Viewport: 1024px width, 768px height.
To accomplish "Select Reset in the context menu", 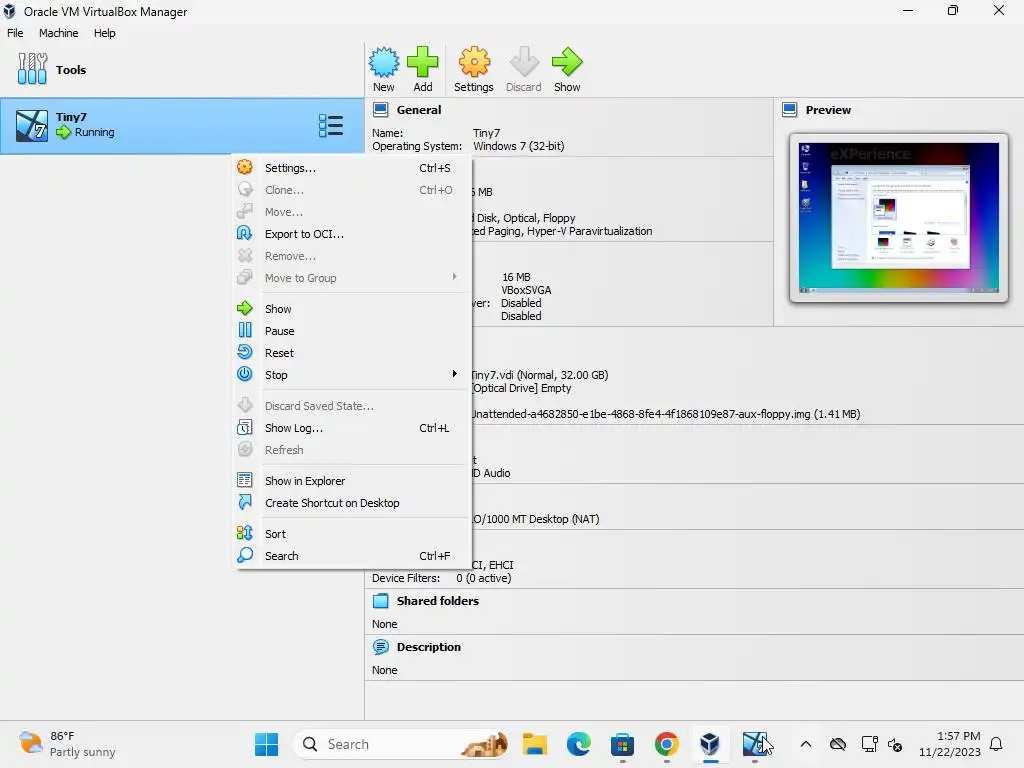I will (x=353, y=353).
